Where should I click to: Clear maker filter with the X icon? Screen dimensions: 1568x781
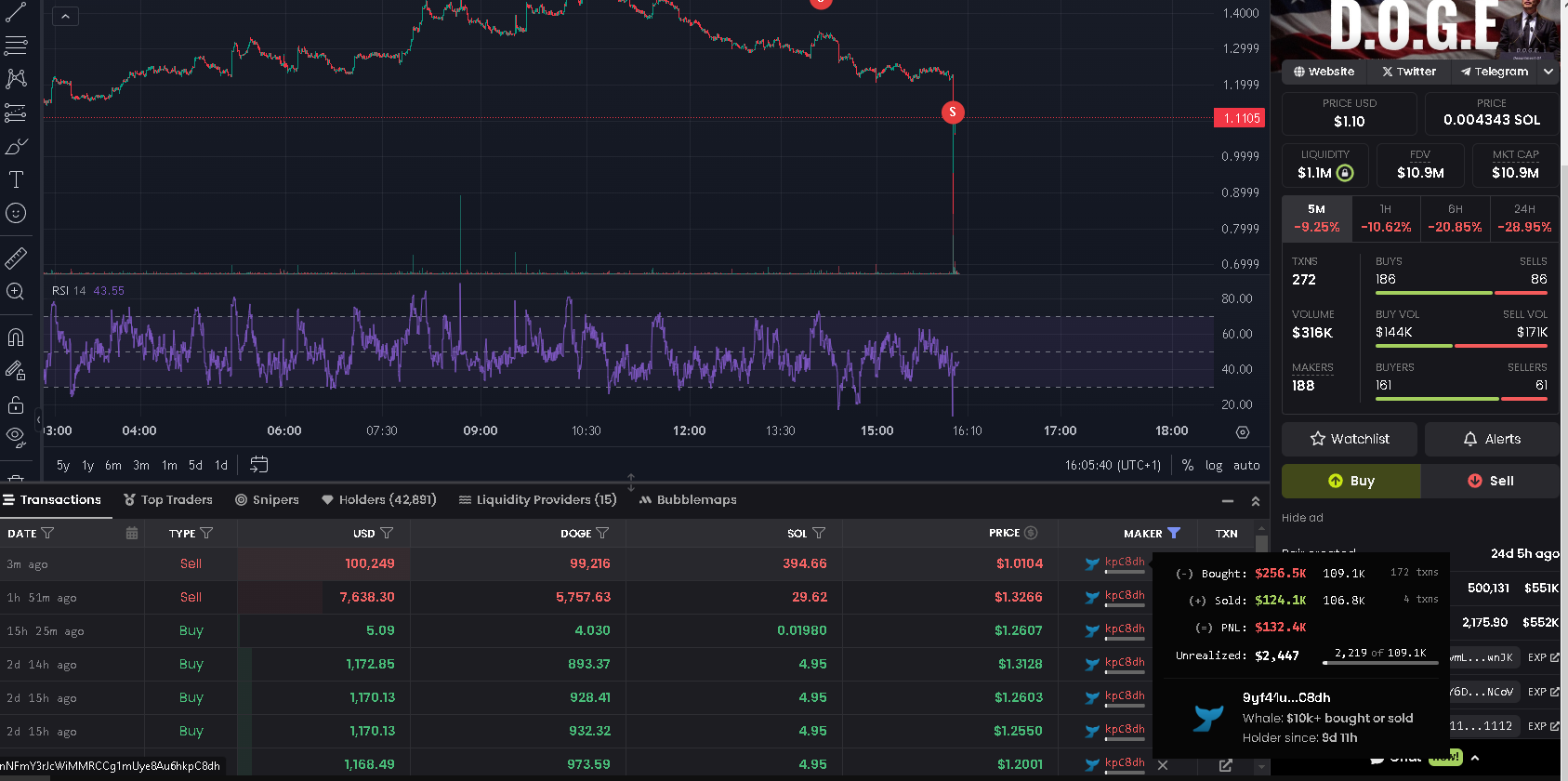click(x=1163, y=765)
